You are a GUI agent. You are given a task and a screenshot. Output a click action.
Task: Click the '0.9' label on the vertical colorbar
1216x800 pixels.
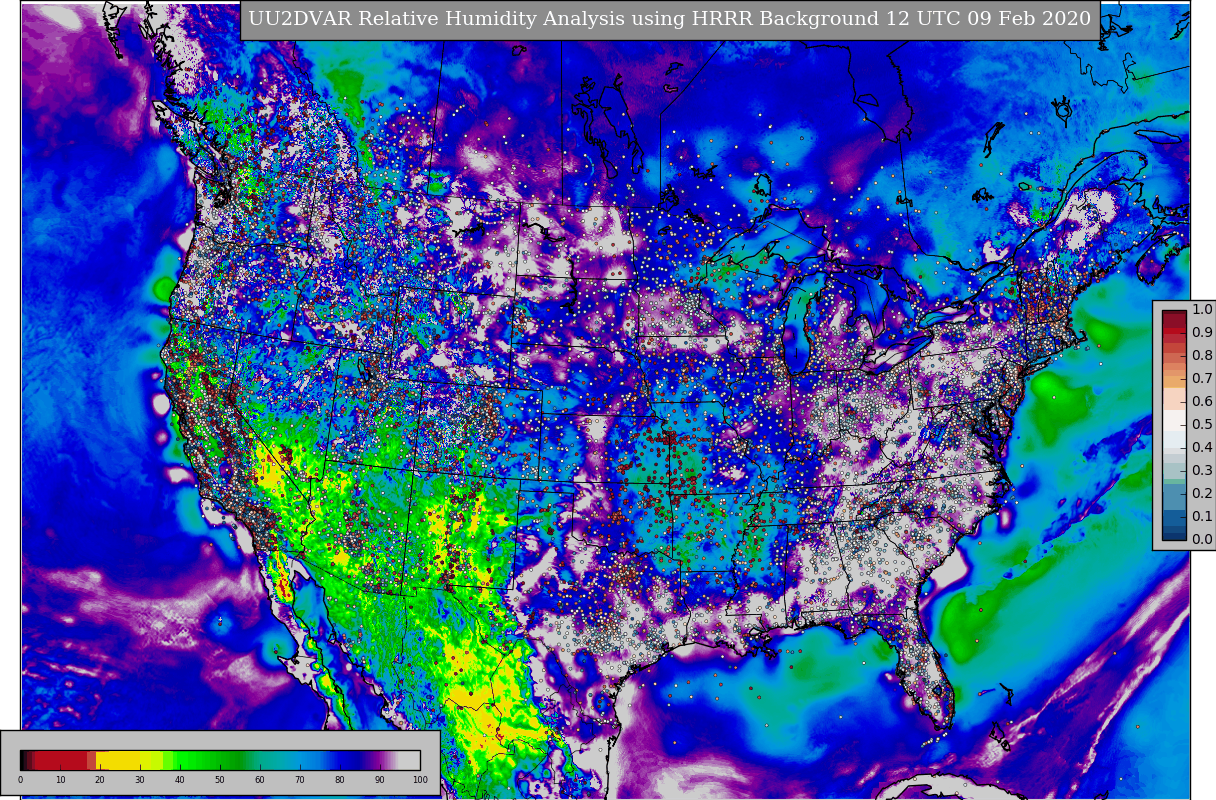pyautogui.click(x=1202, y=333)
